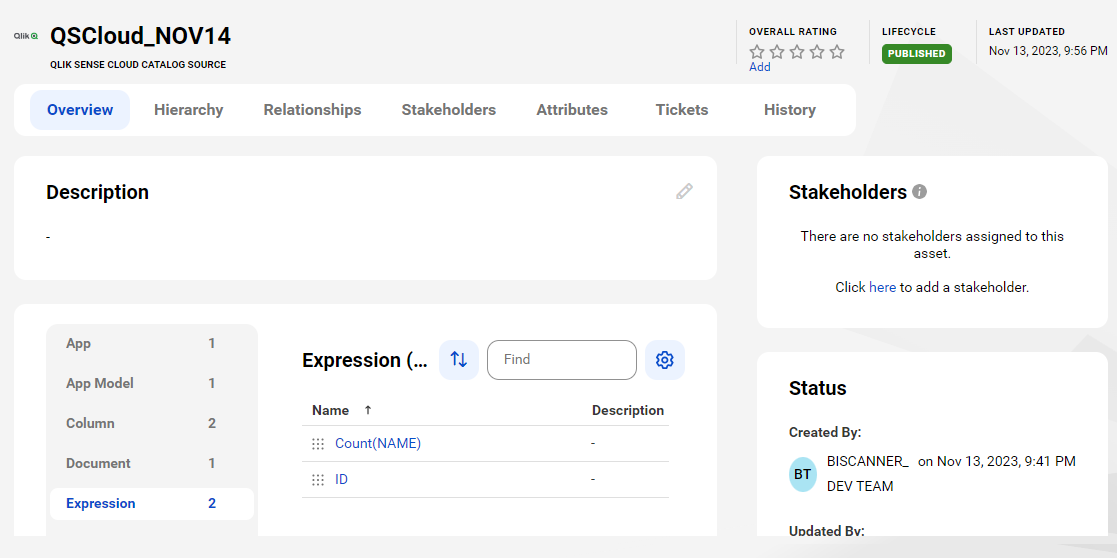
Task: Open the Attributes tab
Action: [572, 110]
